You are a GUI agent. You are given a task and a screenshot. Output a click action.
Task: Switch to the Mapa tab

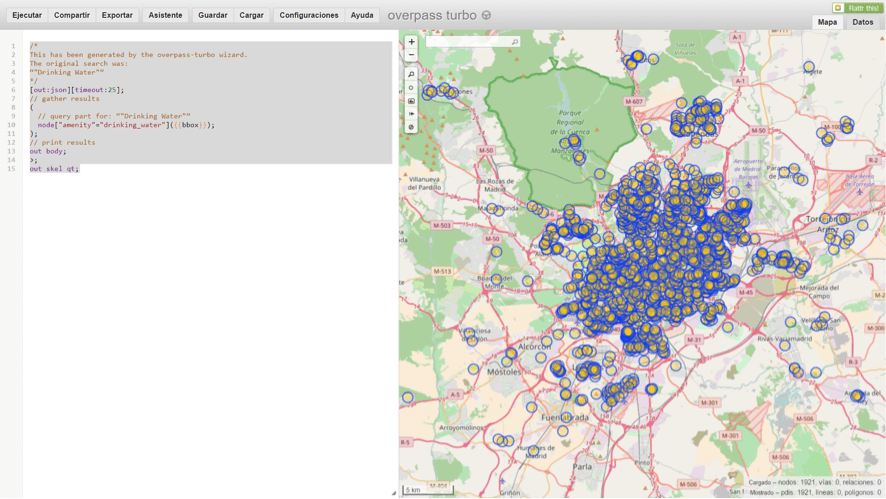point(827,22)
